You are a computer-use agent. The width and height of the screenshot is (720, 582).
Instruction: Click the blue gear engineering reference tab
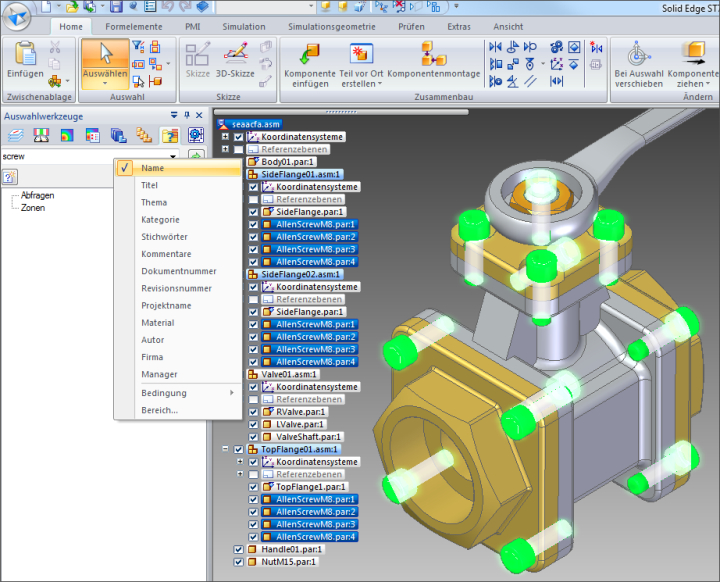coord(196,136)
